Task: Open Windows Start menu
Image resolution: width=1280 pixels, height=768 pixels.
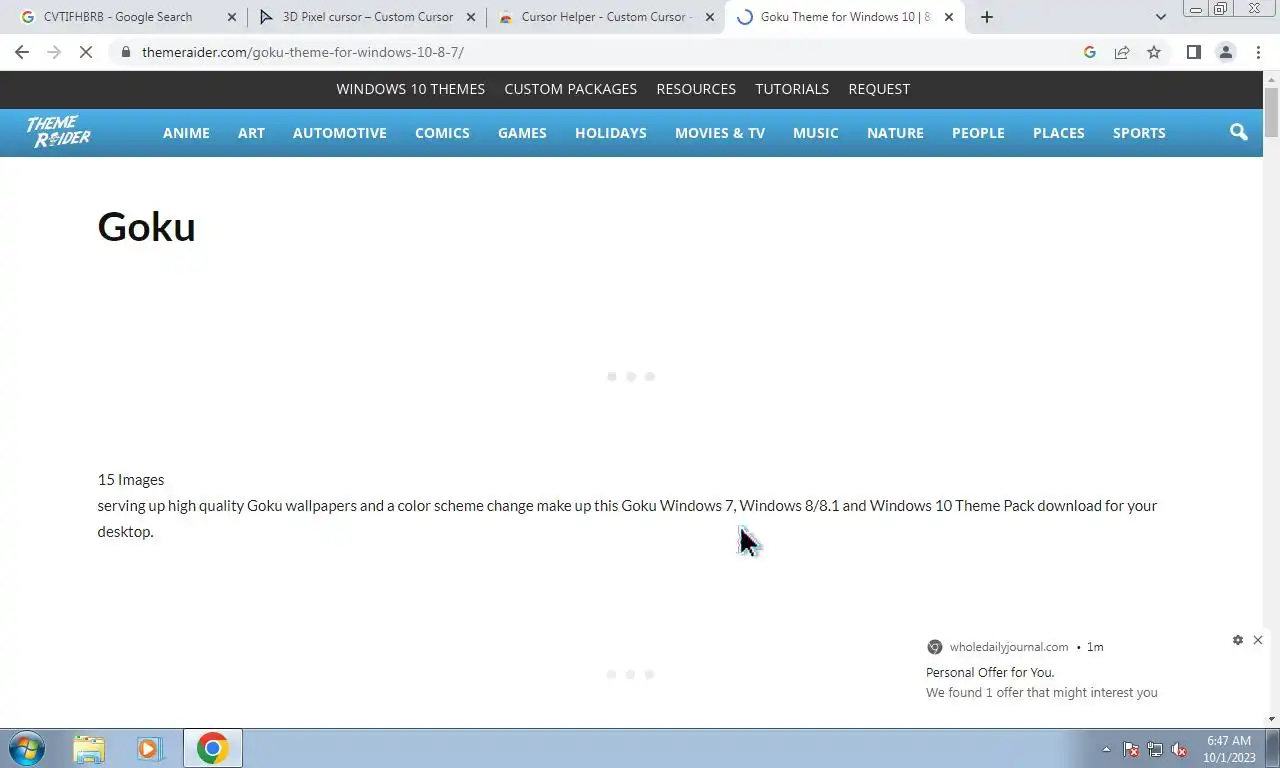Action: 26,748
